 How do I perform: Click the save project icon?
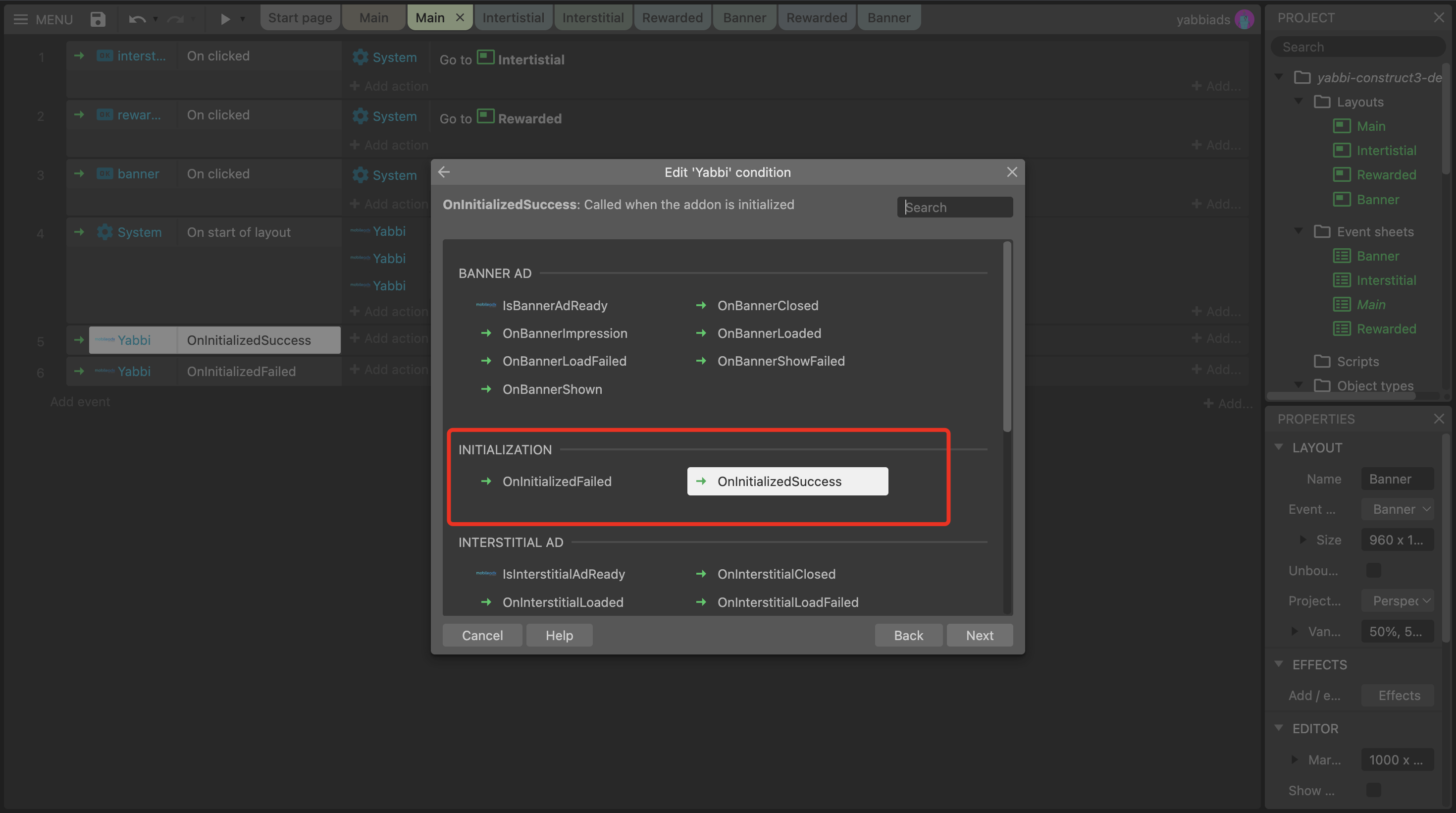pyautogui.click(x=98, y=19)
